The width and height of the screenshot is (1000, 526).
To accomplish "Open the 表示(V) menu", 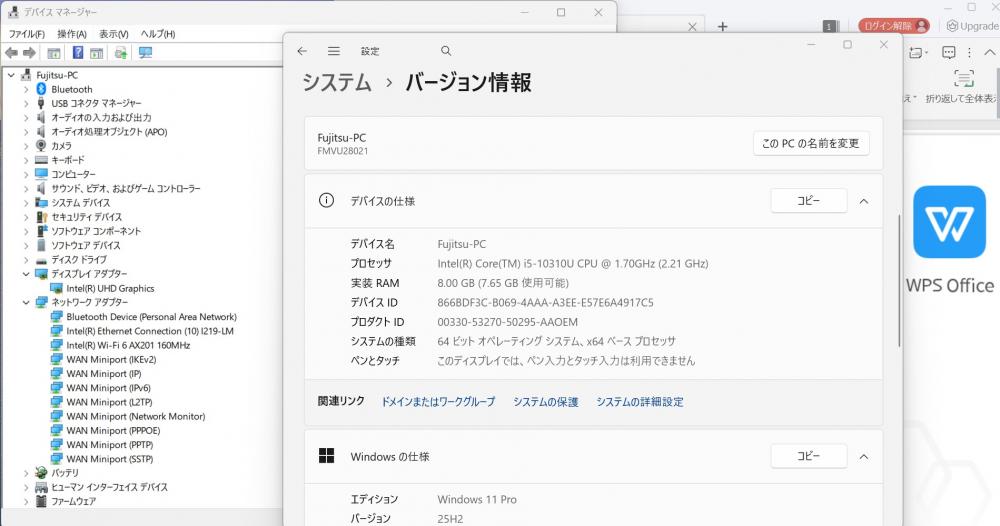I will click(114, 34).
